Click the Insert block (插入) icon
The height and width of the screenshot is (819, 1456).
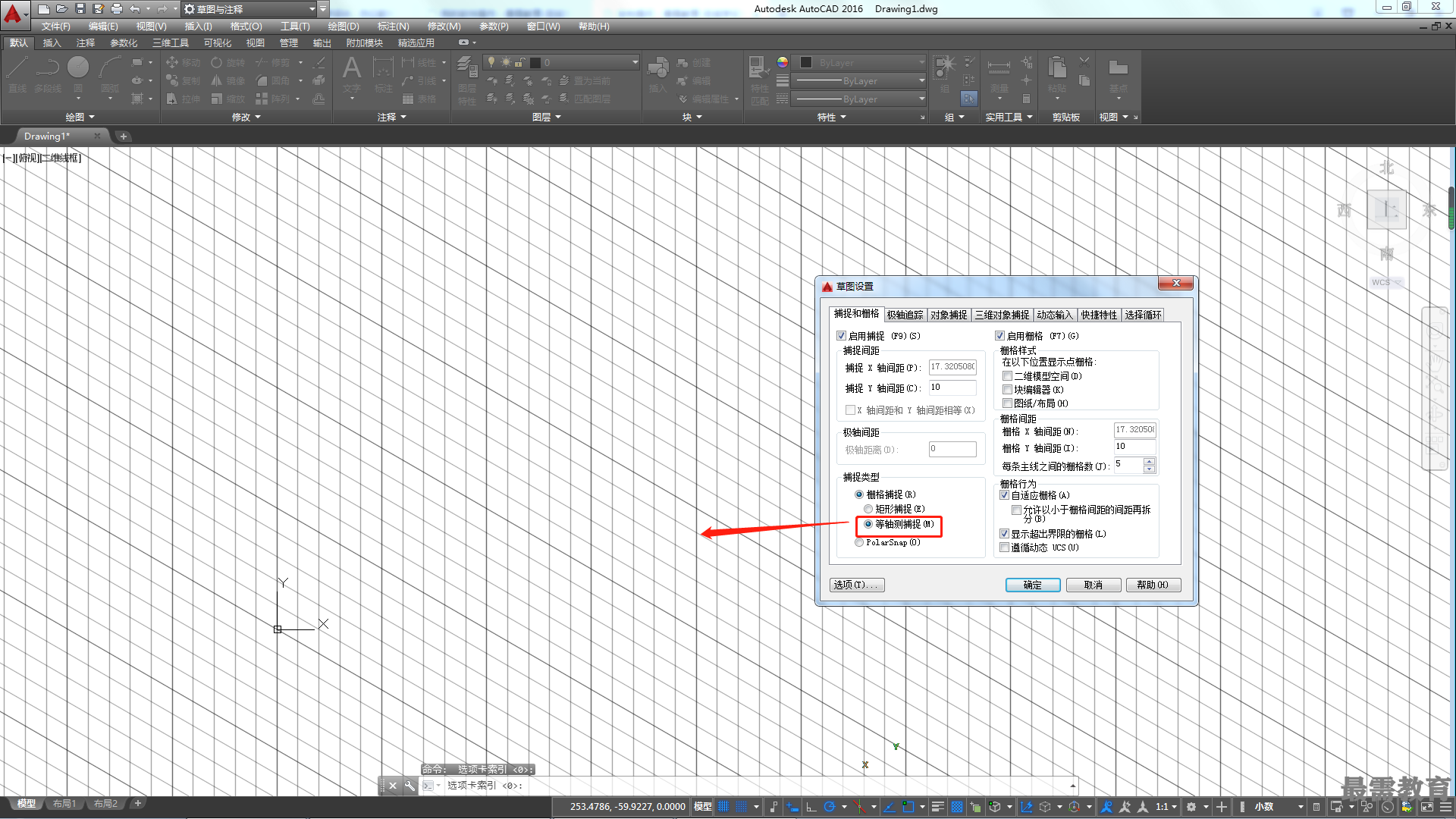point(657,74)
